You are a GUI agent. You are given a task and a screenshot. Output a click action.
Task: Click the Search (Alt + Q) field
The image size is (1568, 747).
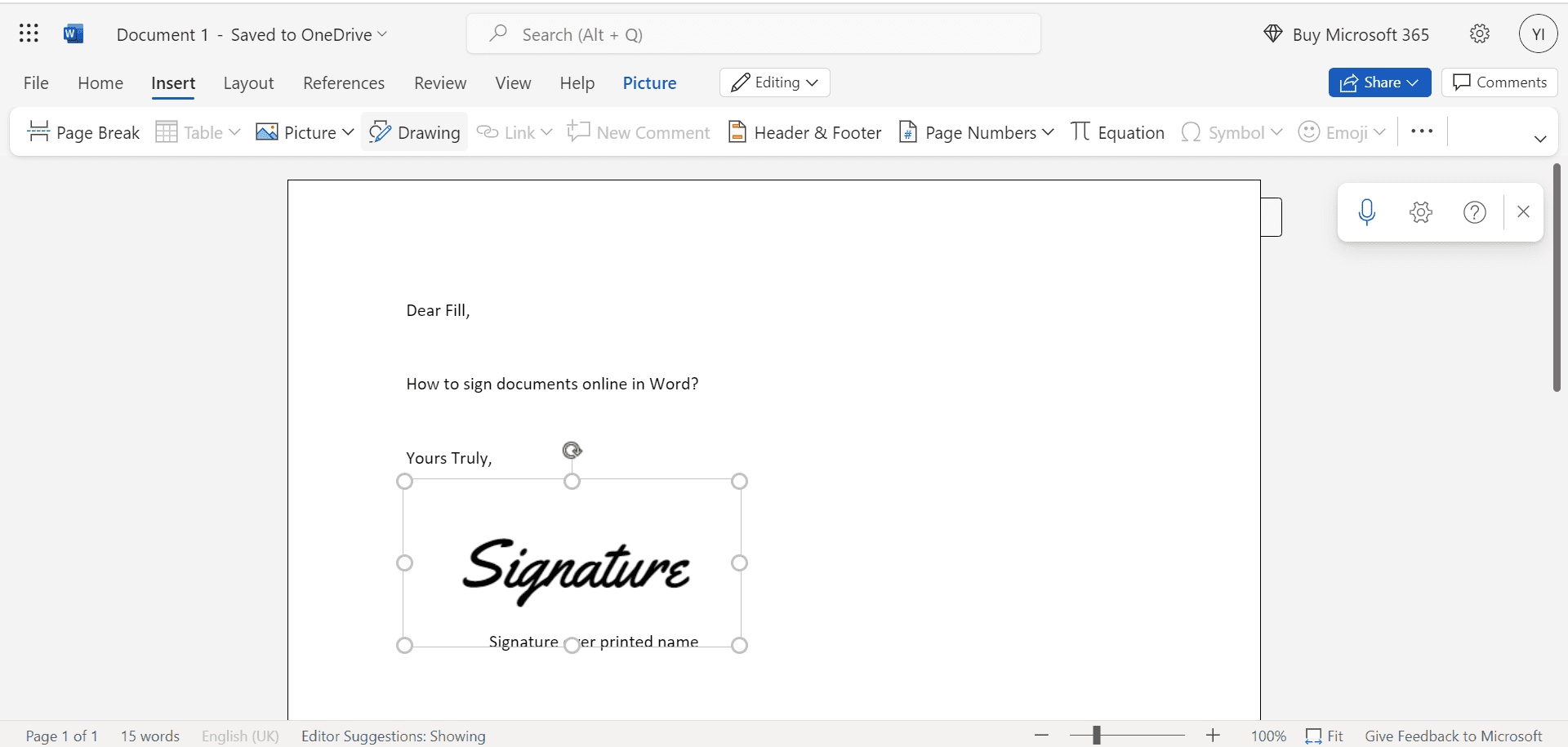click(753, 33)
